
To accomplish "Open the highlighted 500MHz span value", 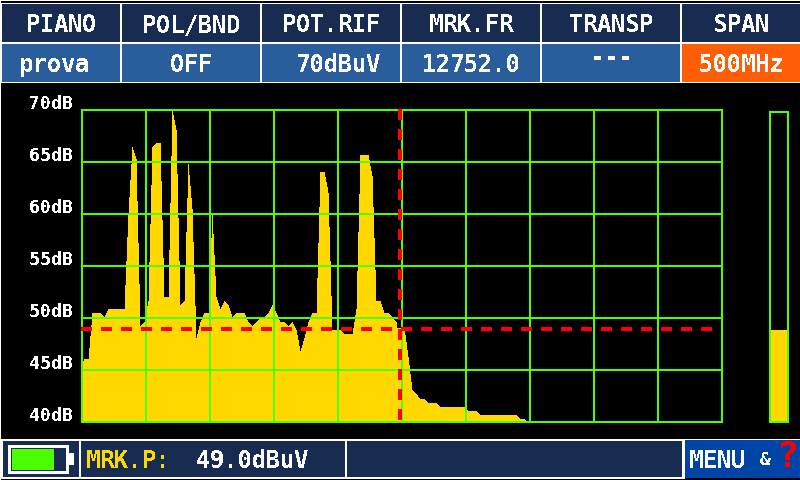I will 741,63.
